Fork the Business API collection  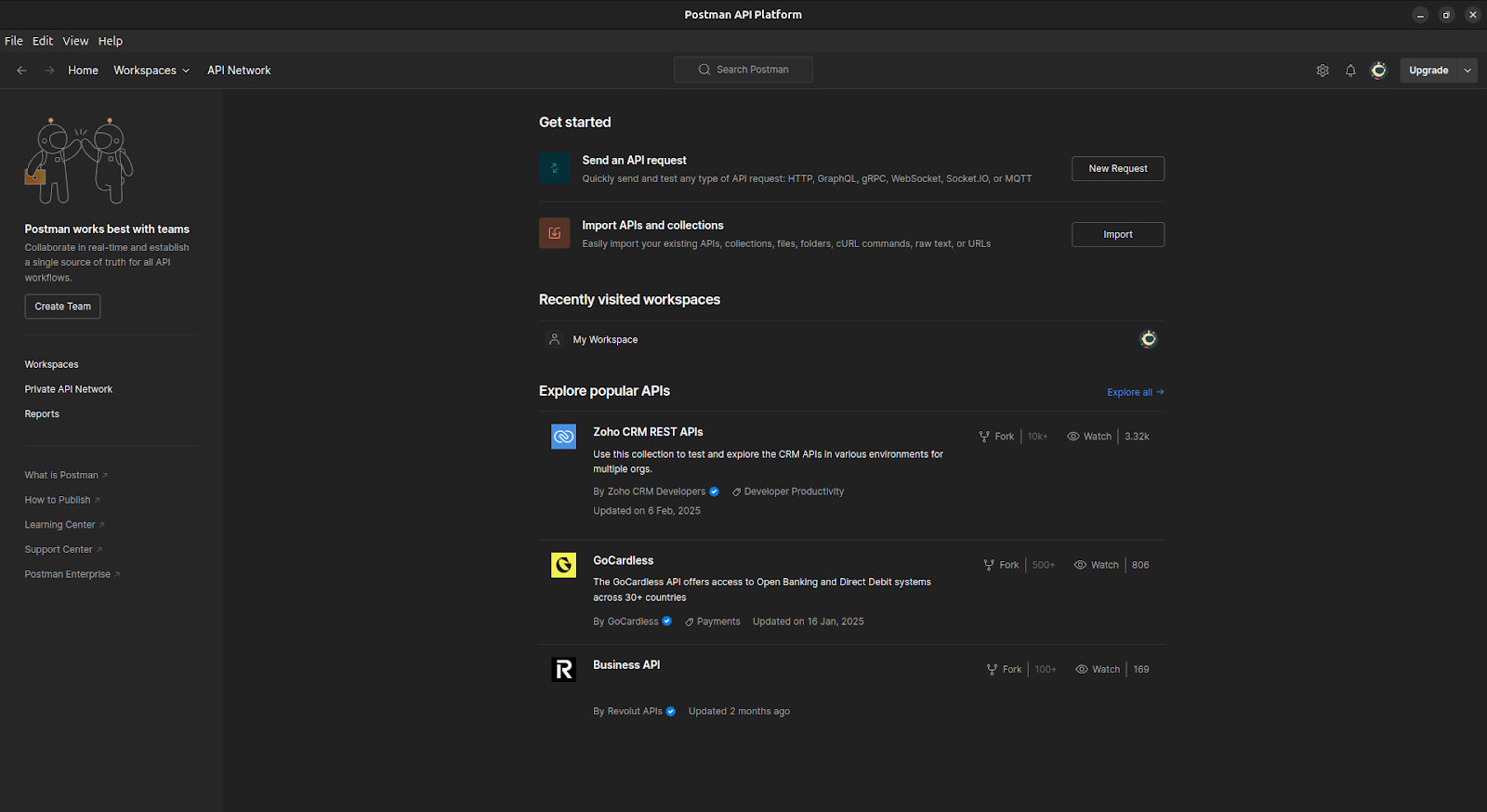pyautogui.click(x=1004, y=669)
